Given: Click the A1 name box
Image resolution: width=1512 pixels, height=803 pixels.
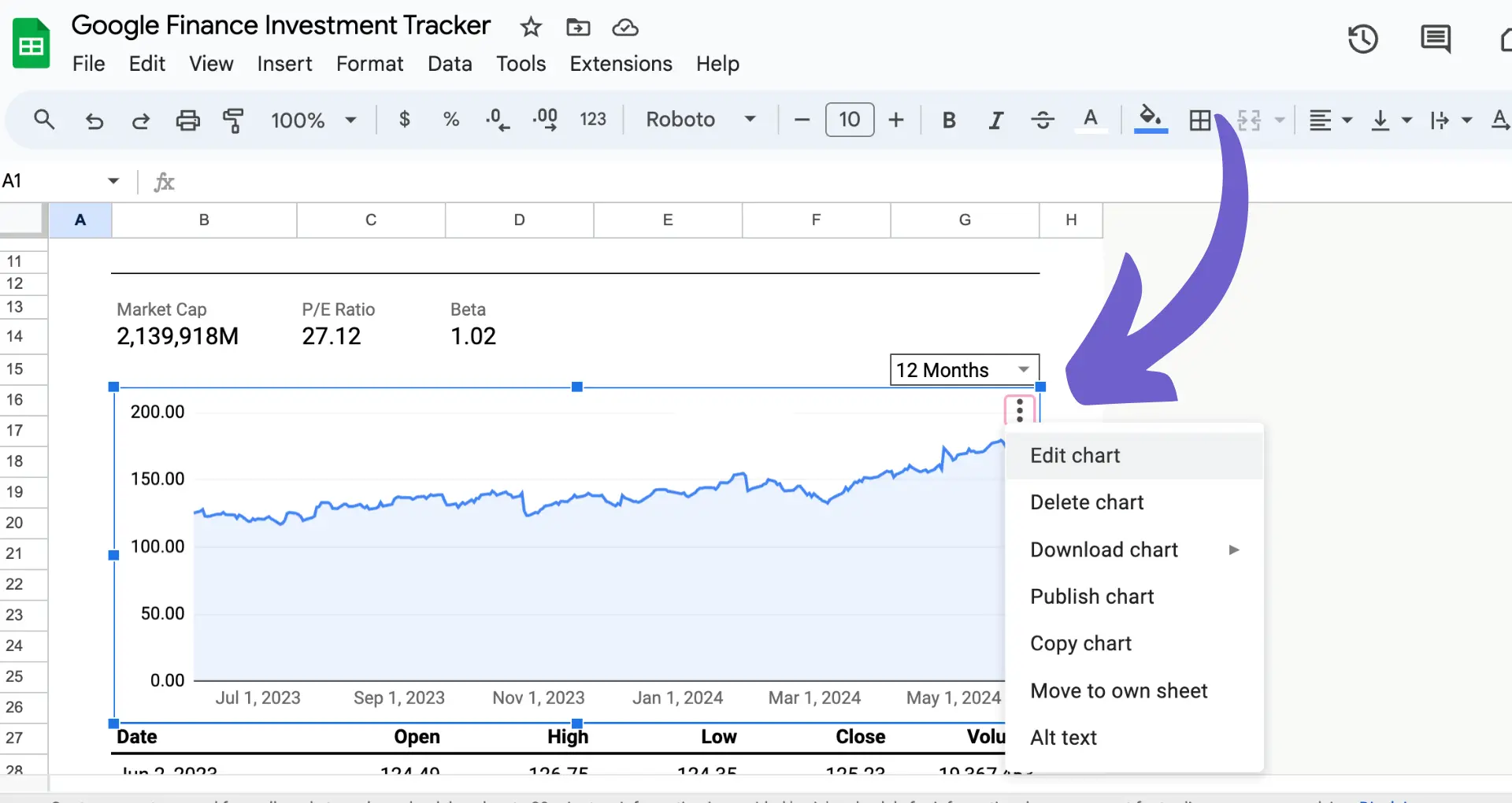Looking at the screenshot, I should (52, 181).
